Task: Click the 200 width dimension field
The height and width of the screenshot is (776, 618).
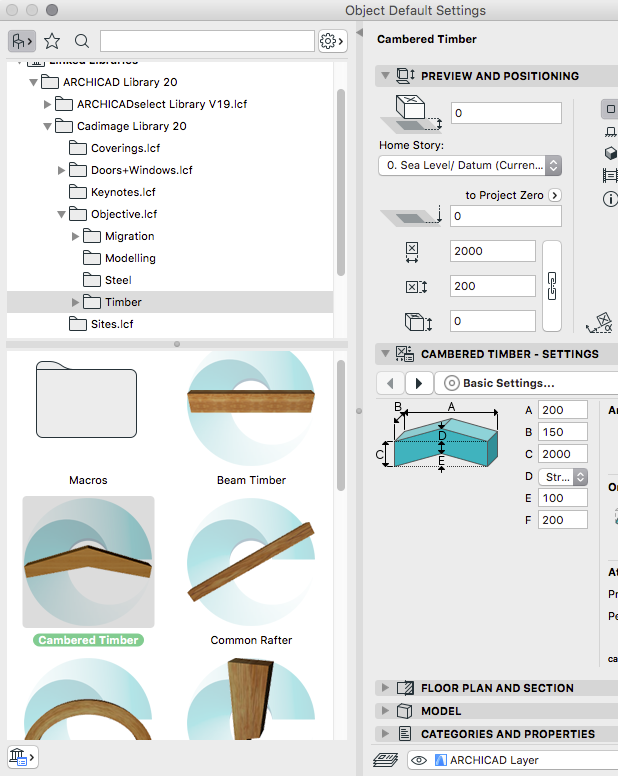Action: pos(493,286)
